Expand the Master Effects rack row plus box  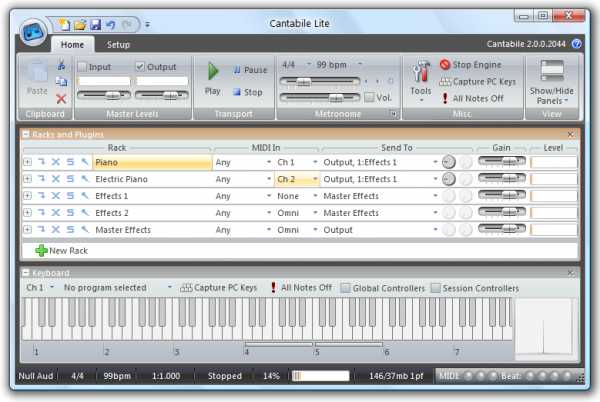click(28, 229)
